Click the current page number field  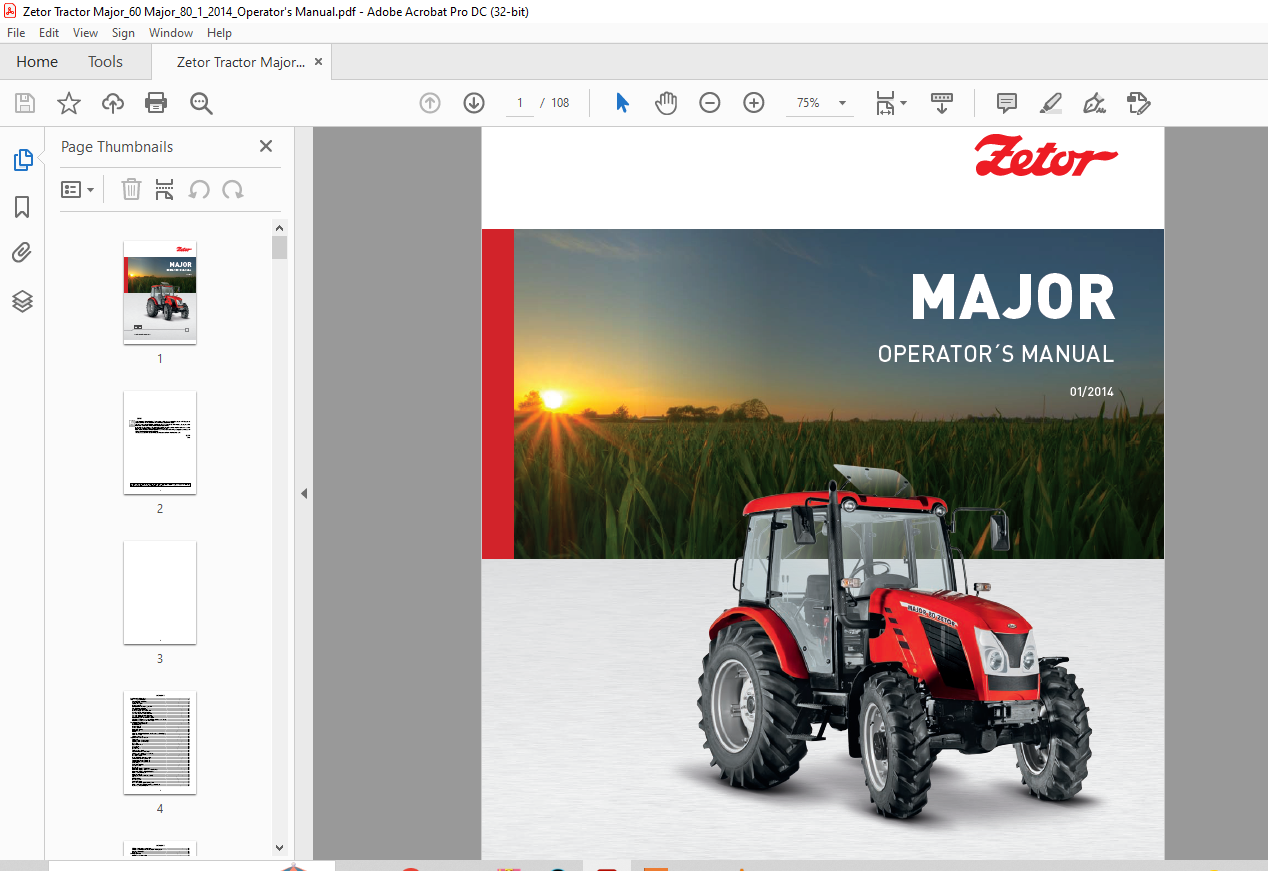(x=520, y=103)
